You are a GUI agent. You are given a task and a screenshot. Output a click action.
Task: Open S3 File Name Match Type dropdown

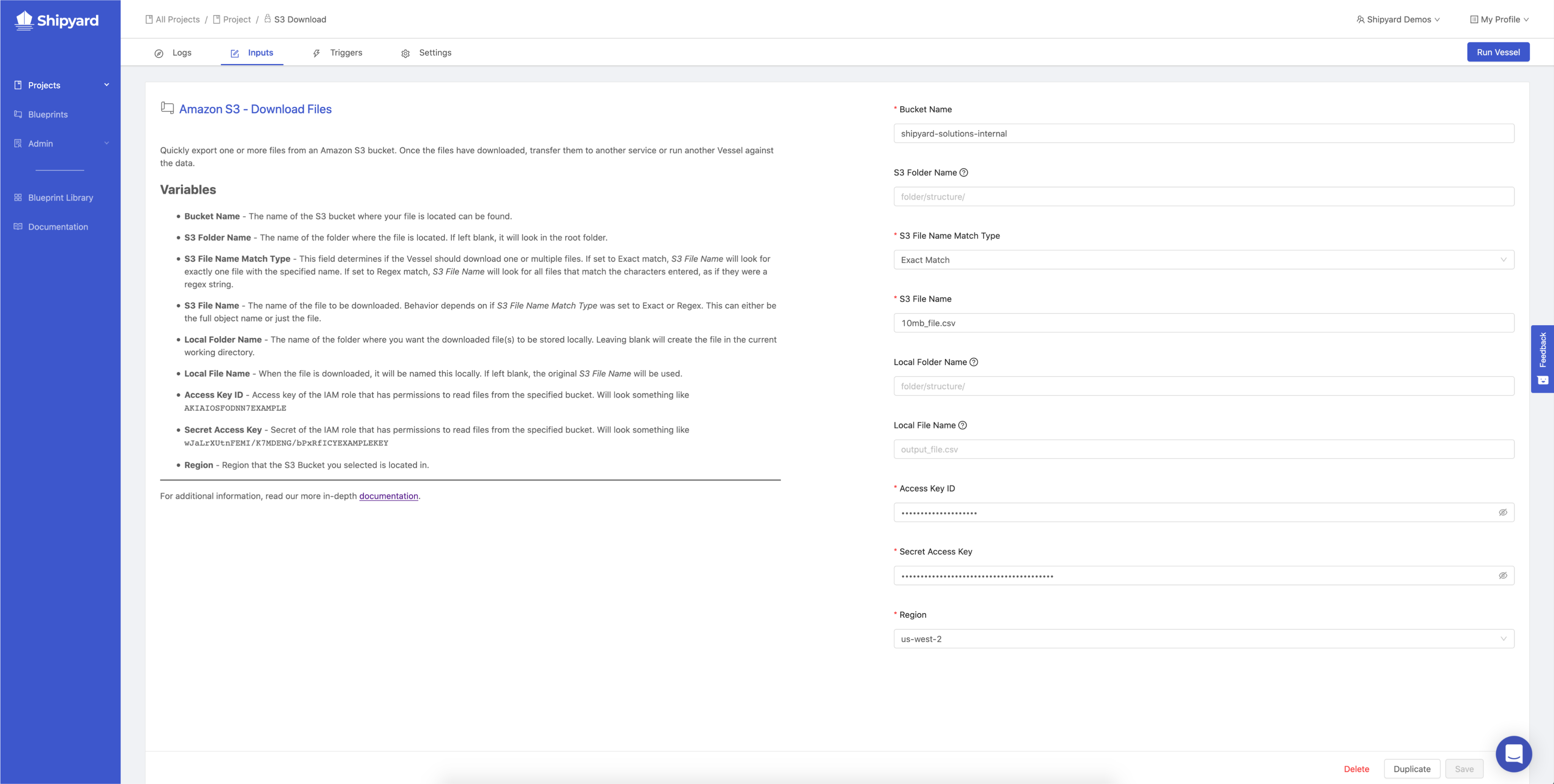click(1203, 260)
